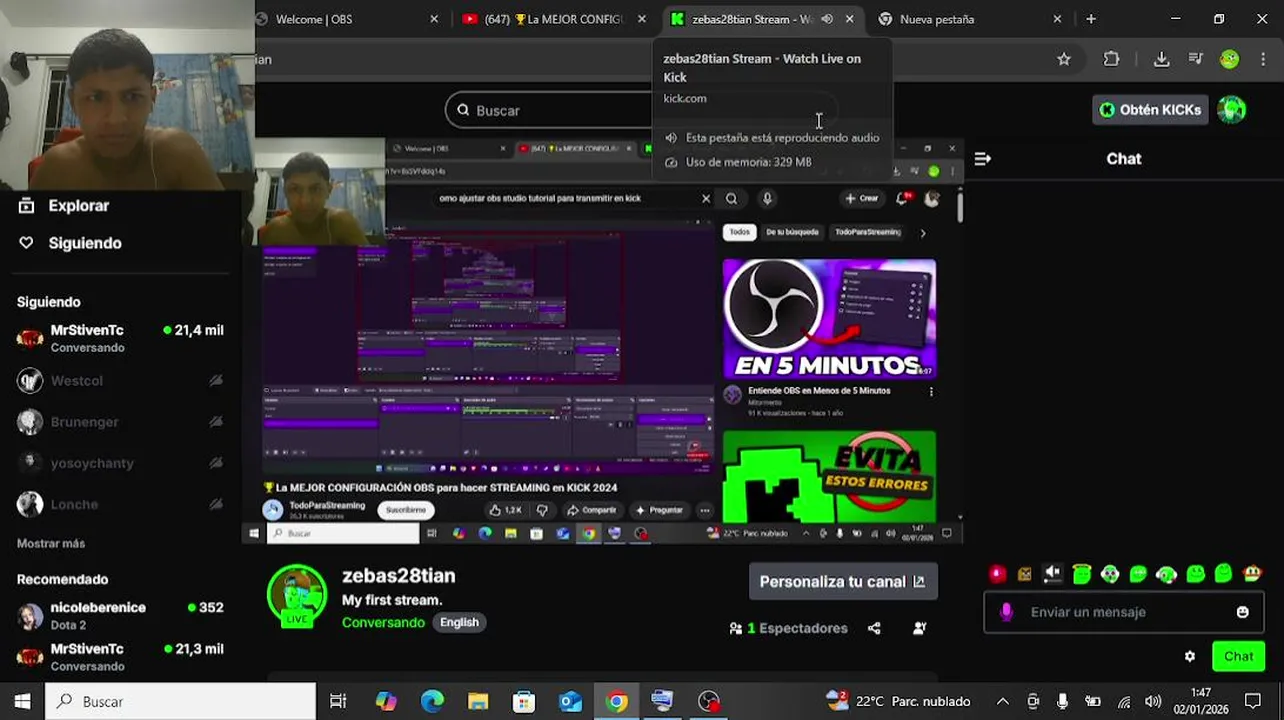Click My first stream. title text
The height and width of the screenshot is (720, 1284).
point(392,600)
